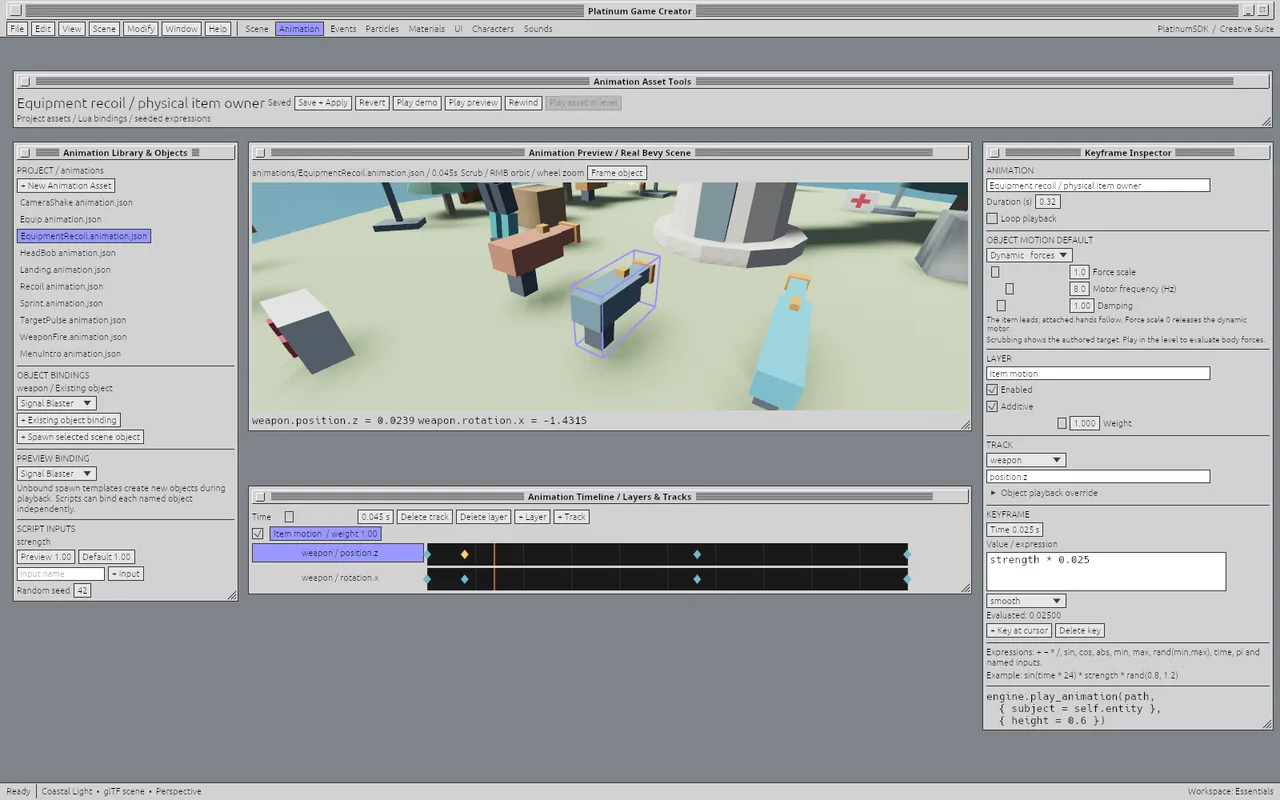Viewport: 1280px width, 800px height.
Task: Click the Frame object button
Action: click(x=617, y=173)
